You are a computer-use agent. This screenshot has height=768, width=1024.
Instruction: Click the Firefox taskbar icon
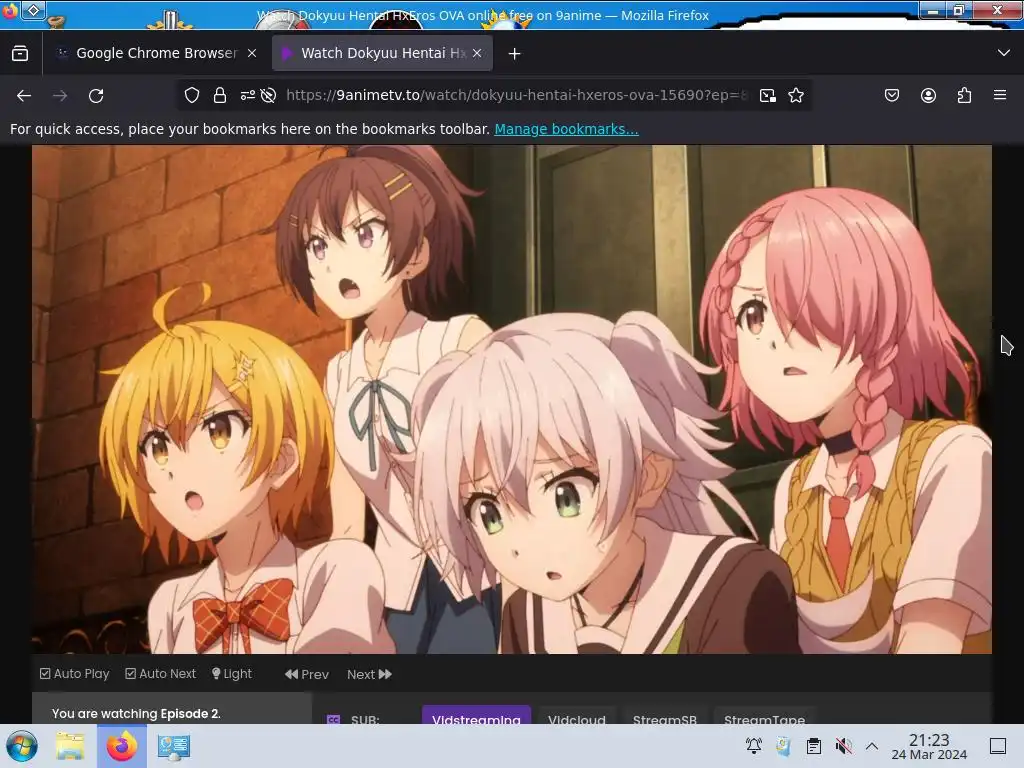(x=121, y=746)
